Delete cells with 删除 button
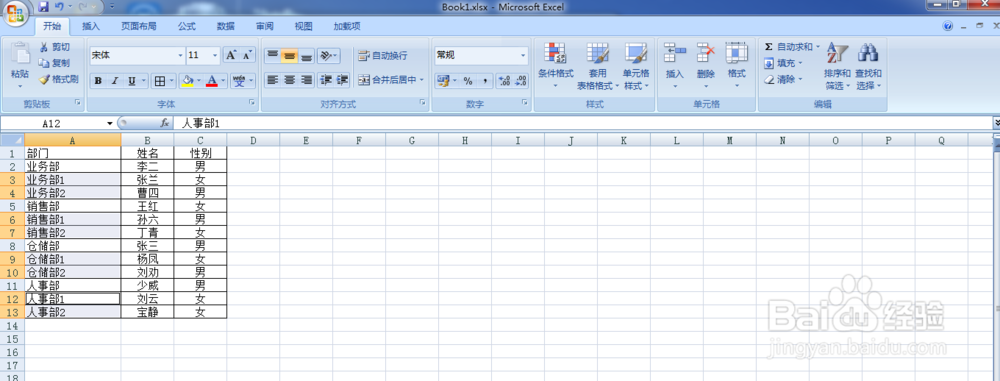The width and height of the screenshot is (1000, 381). pyautogui.click(x=706, y=66)
